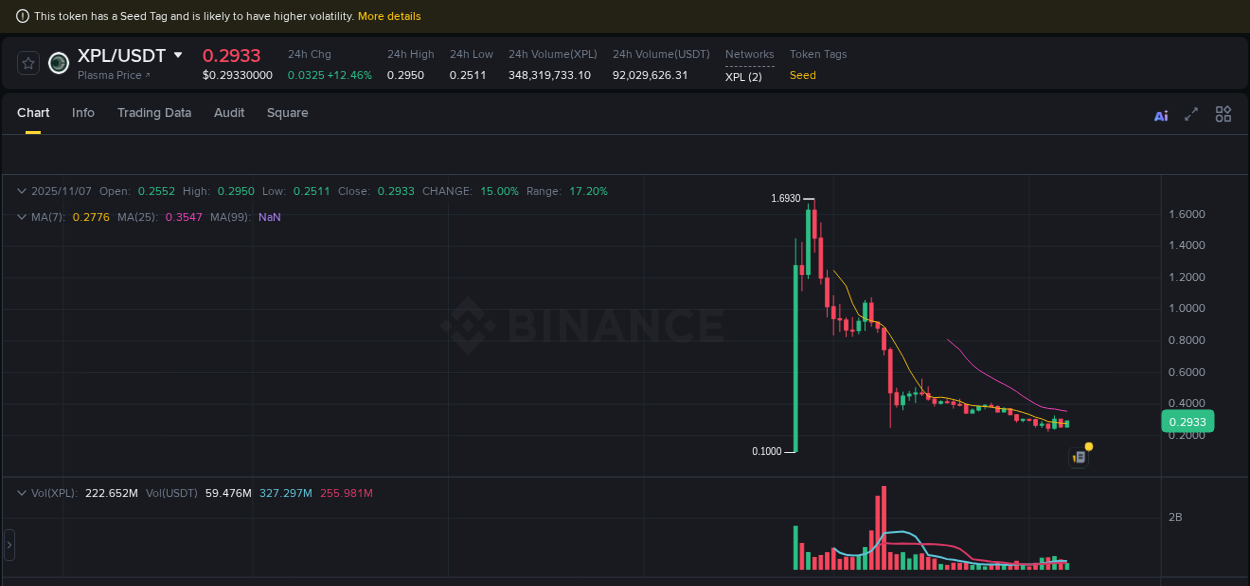Open the Audit tab

(x=228, y=113)
